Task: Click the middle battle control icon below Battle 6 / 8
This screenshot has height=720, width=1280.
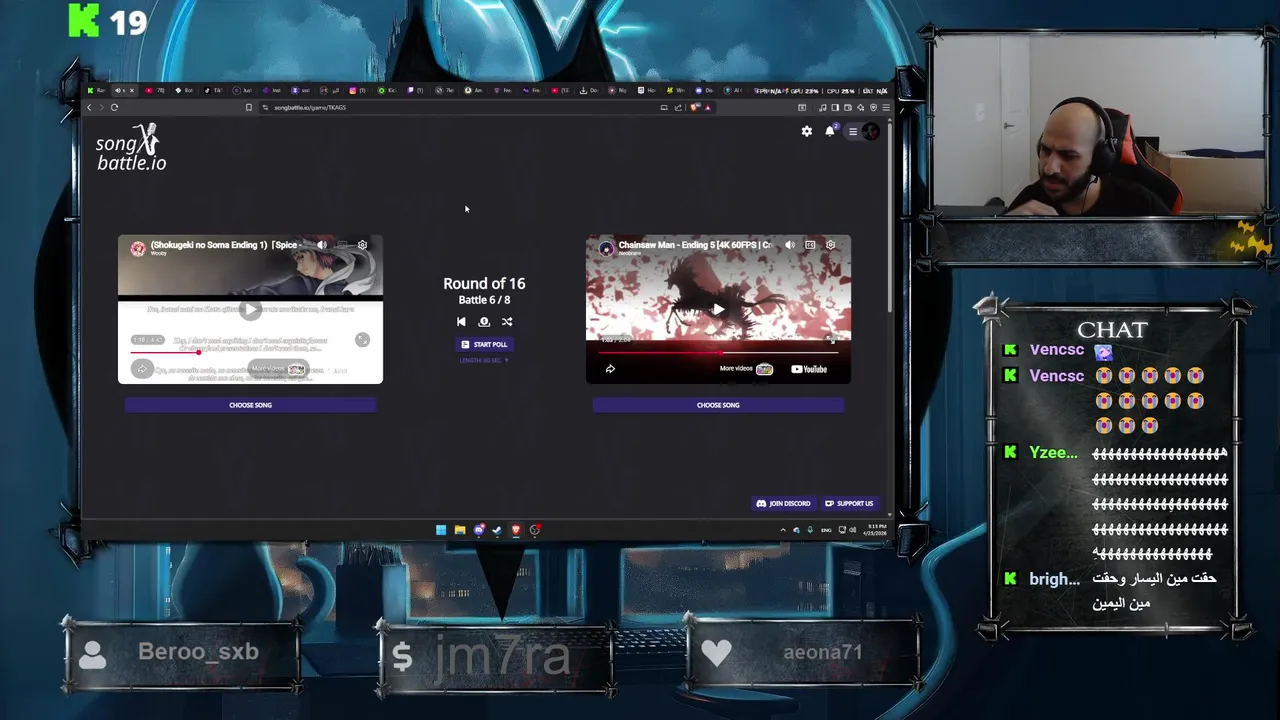Action: coord(484,322)
